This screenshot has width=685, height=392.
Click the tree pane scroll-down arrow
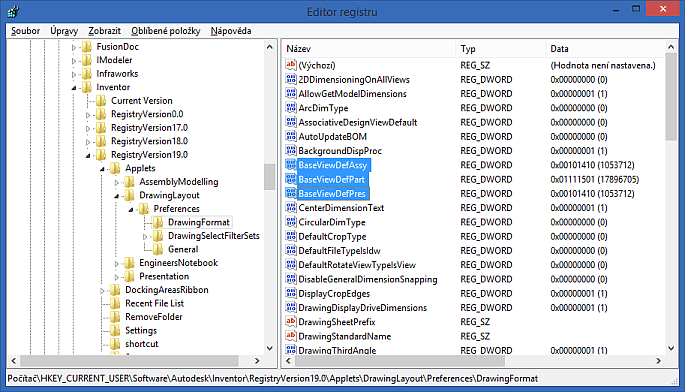click(x=270, y=348)
